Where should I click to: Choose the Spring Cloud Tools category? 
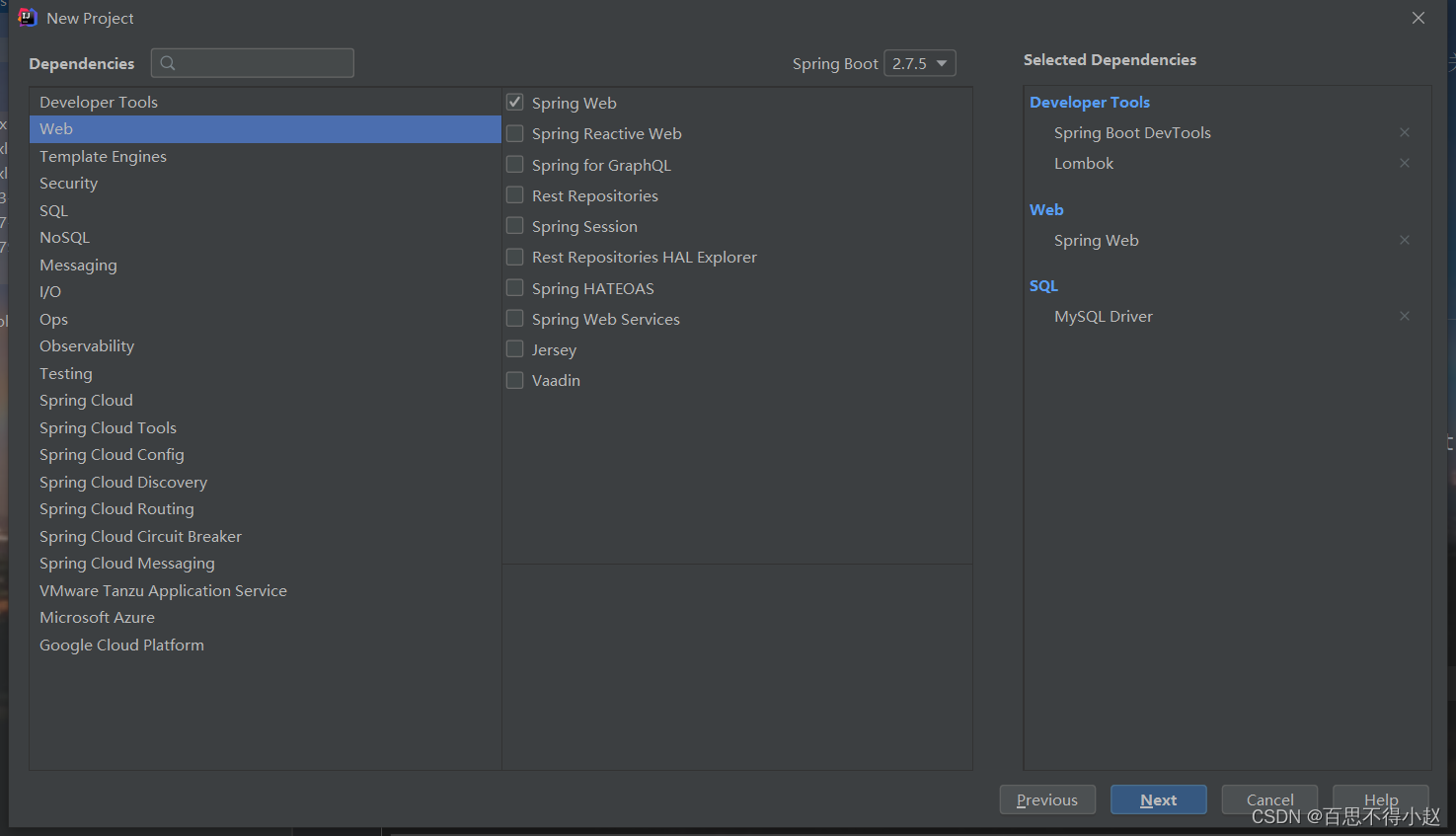pyautogui.click(x=266, y=427)
